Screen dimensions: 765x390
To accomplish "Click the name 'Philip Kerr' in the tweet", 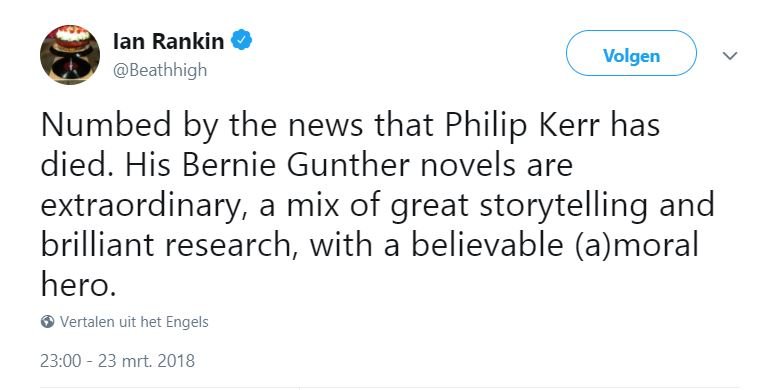I will (x=523, y=126).
